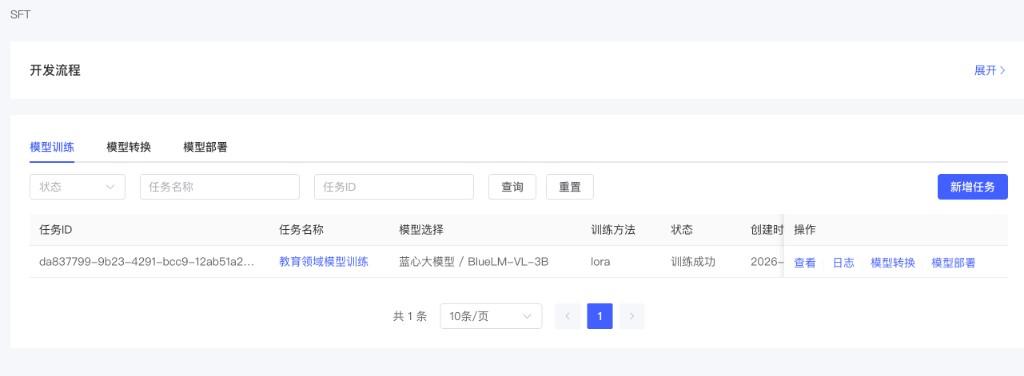The width and height of the screenshot is (1024, 376).
Task: Click the 重置 button
Action: (569, 187)
